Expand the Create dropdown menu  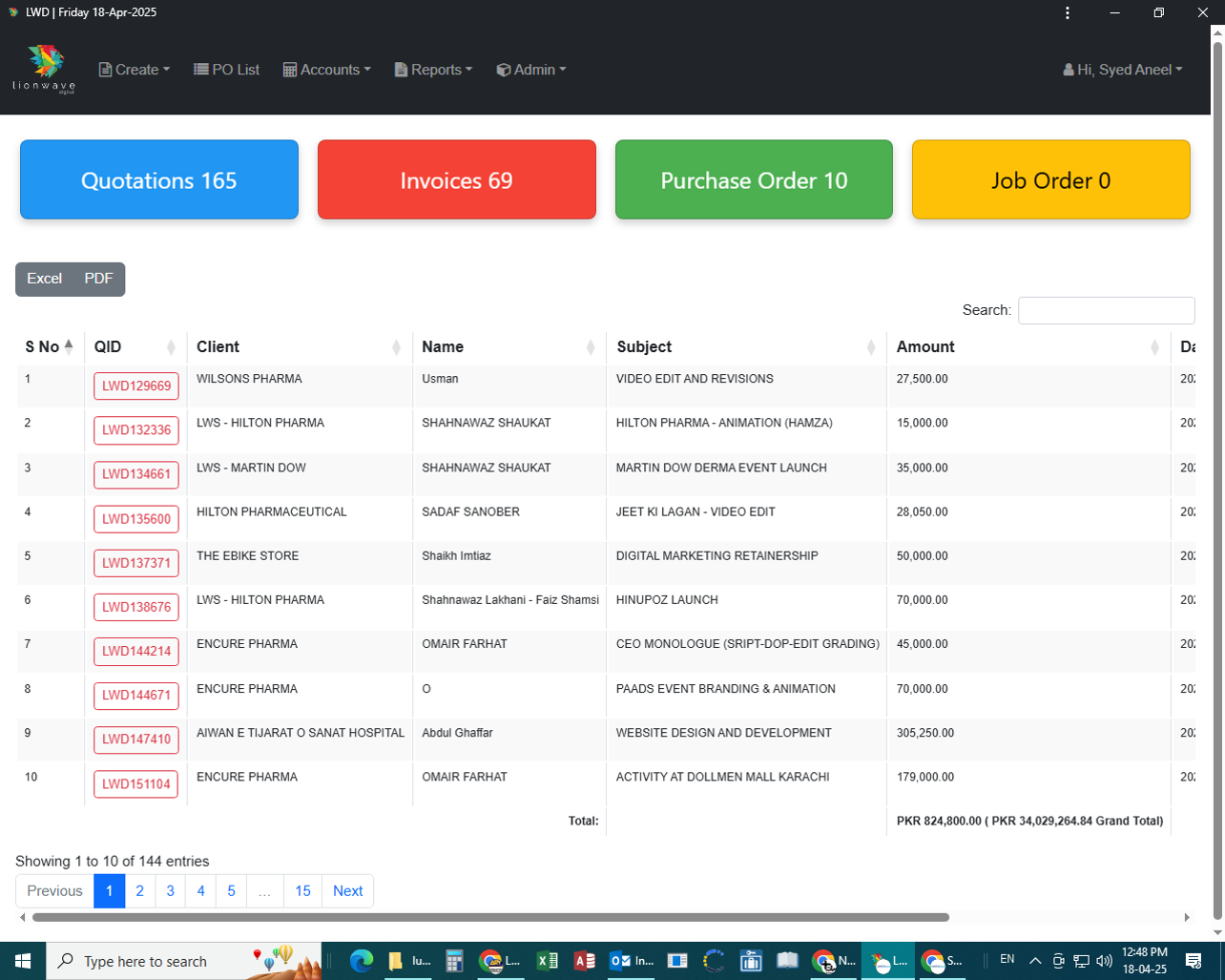(135, 70)
